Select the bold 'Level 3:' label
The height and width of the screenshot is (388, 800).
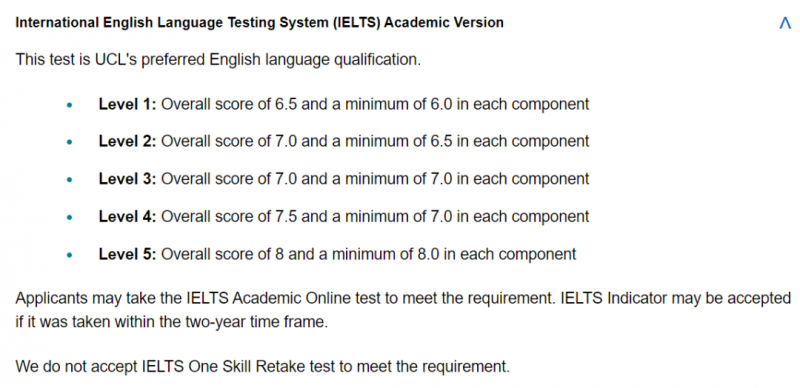pos(128,179)
